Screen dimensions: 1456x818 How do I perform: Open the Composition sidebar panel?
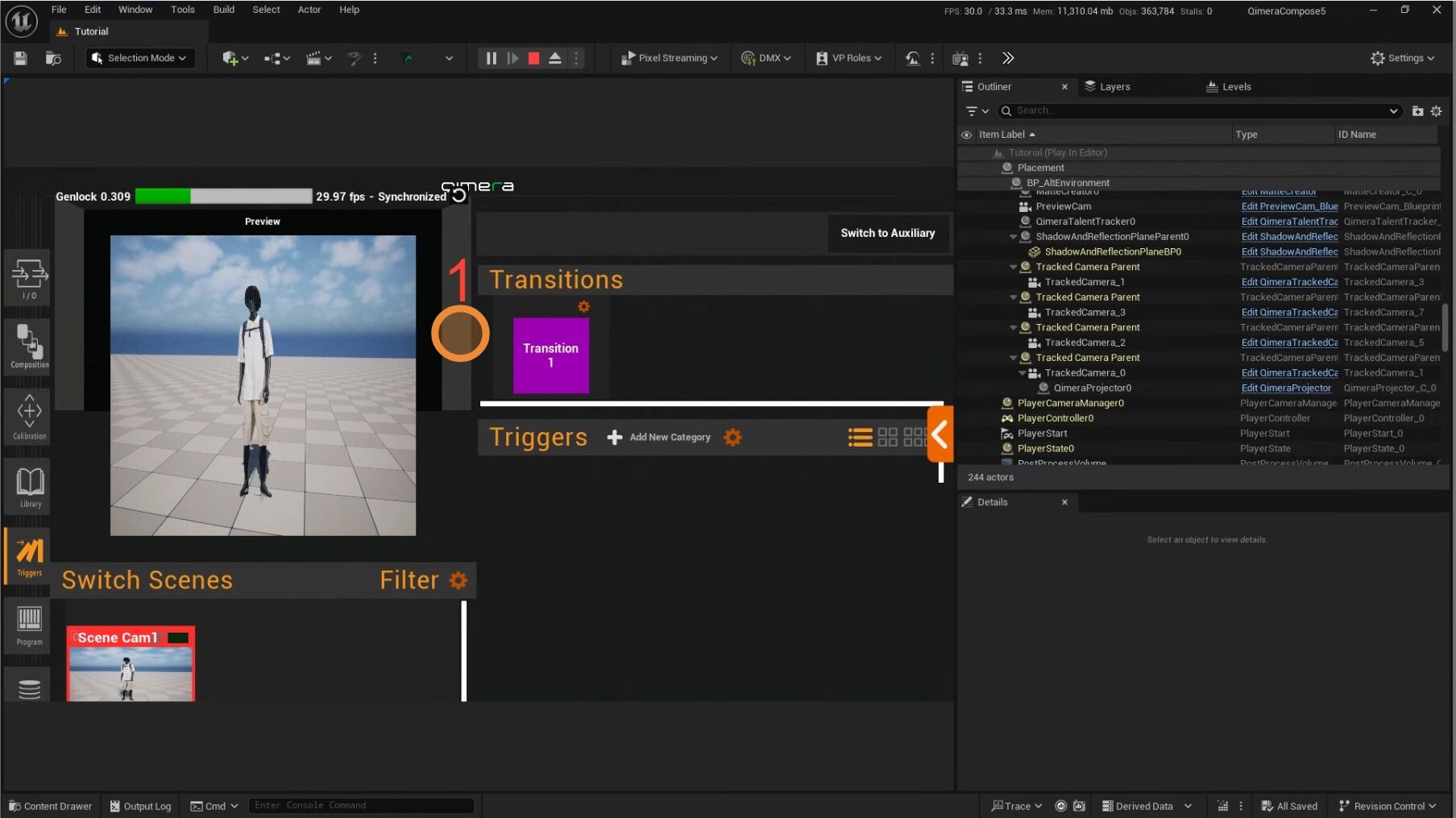pyautogui.click(x=29, y=347)
